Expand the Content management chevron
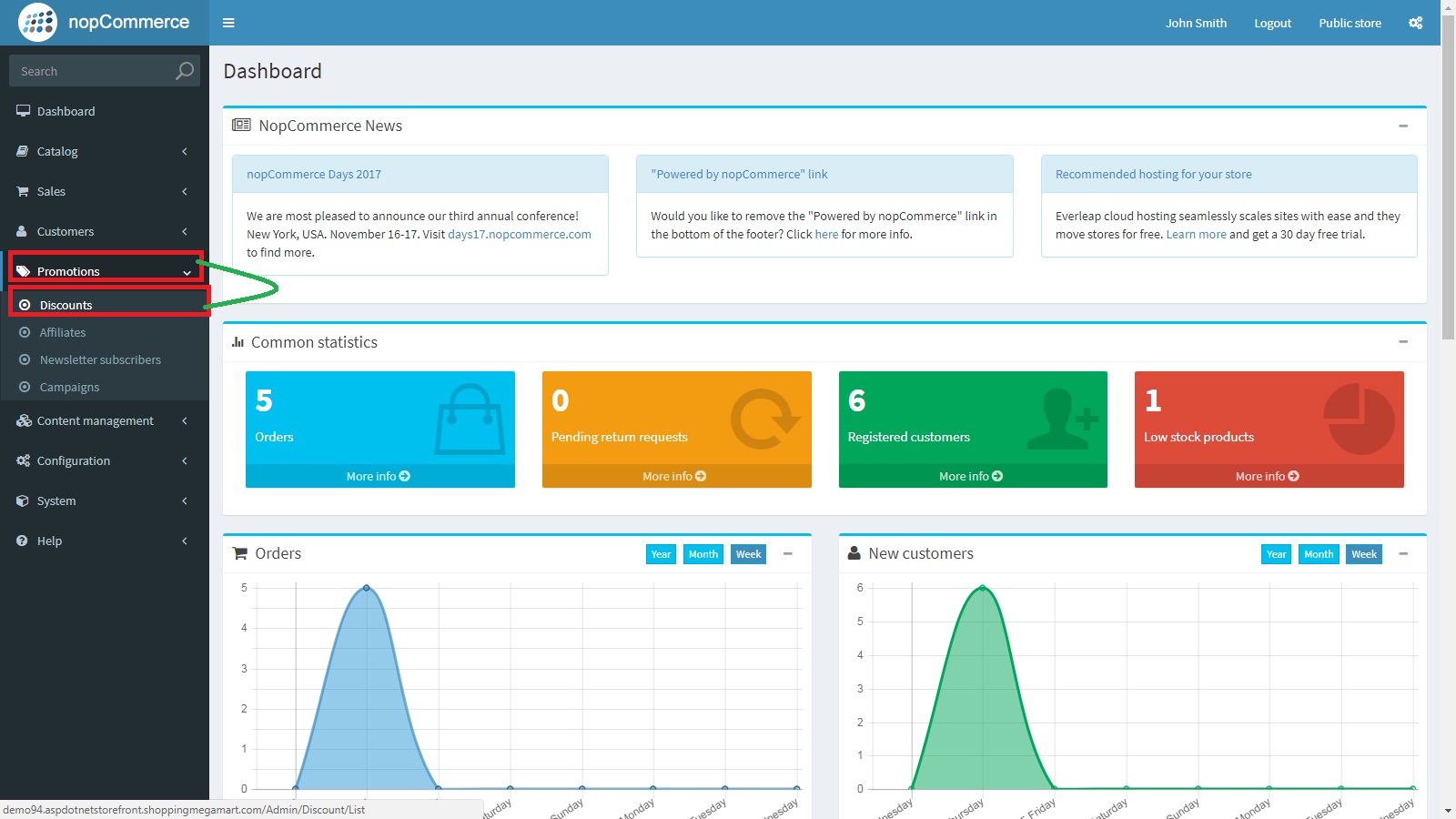Screen dimensions: 1456x819 click(185, 420)
